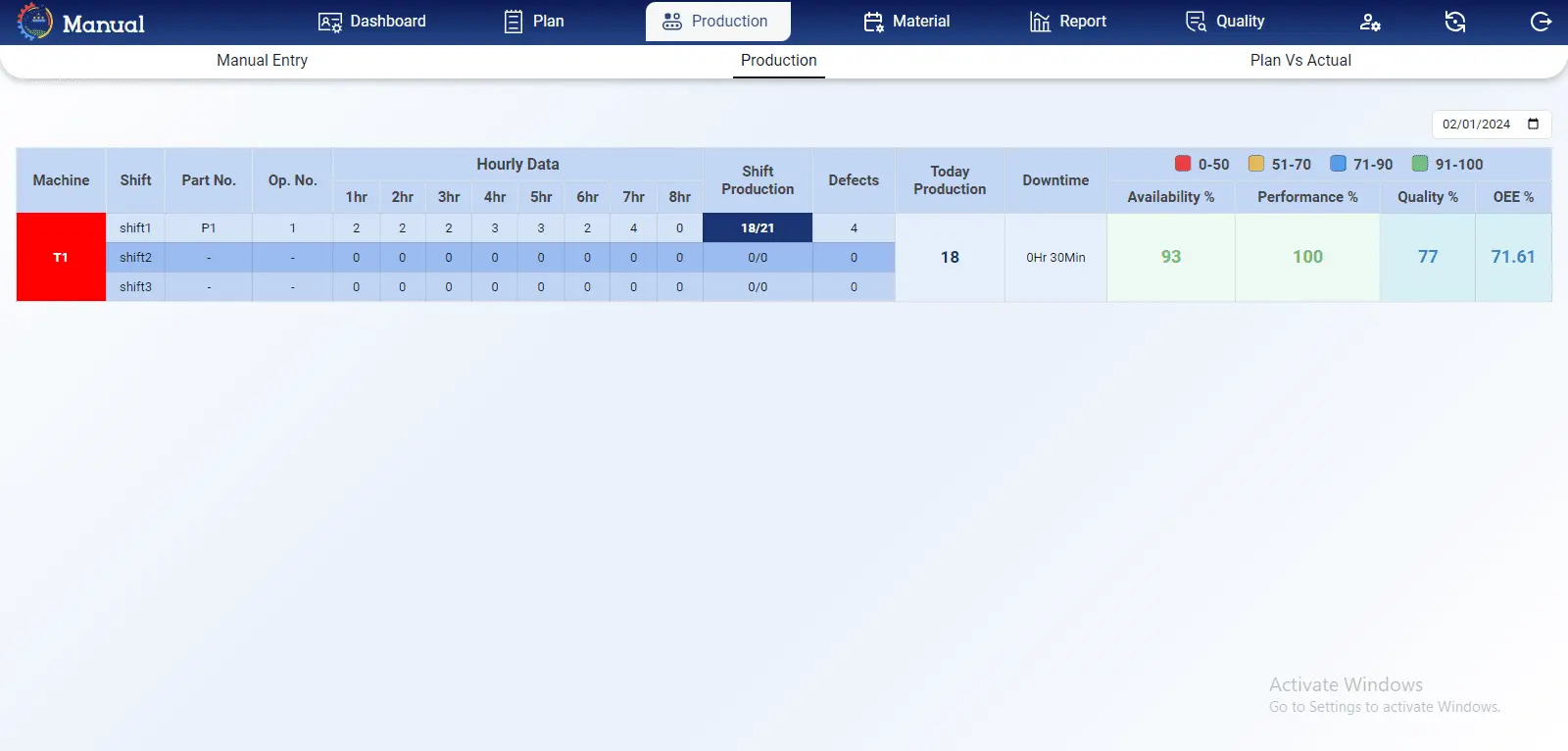Click the red T1 machine cell
This screenshot has height=751, width=1568.
click(x=61, y=257)
